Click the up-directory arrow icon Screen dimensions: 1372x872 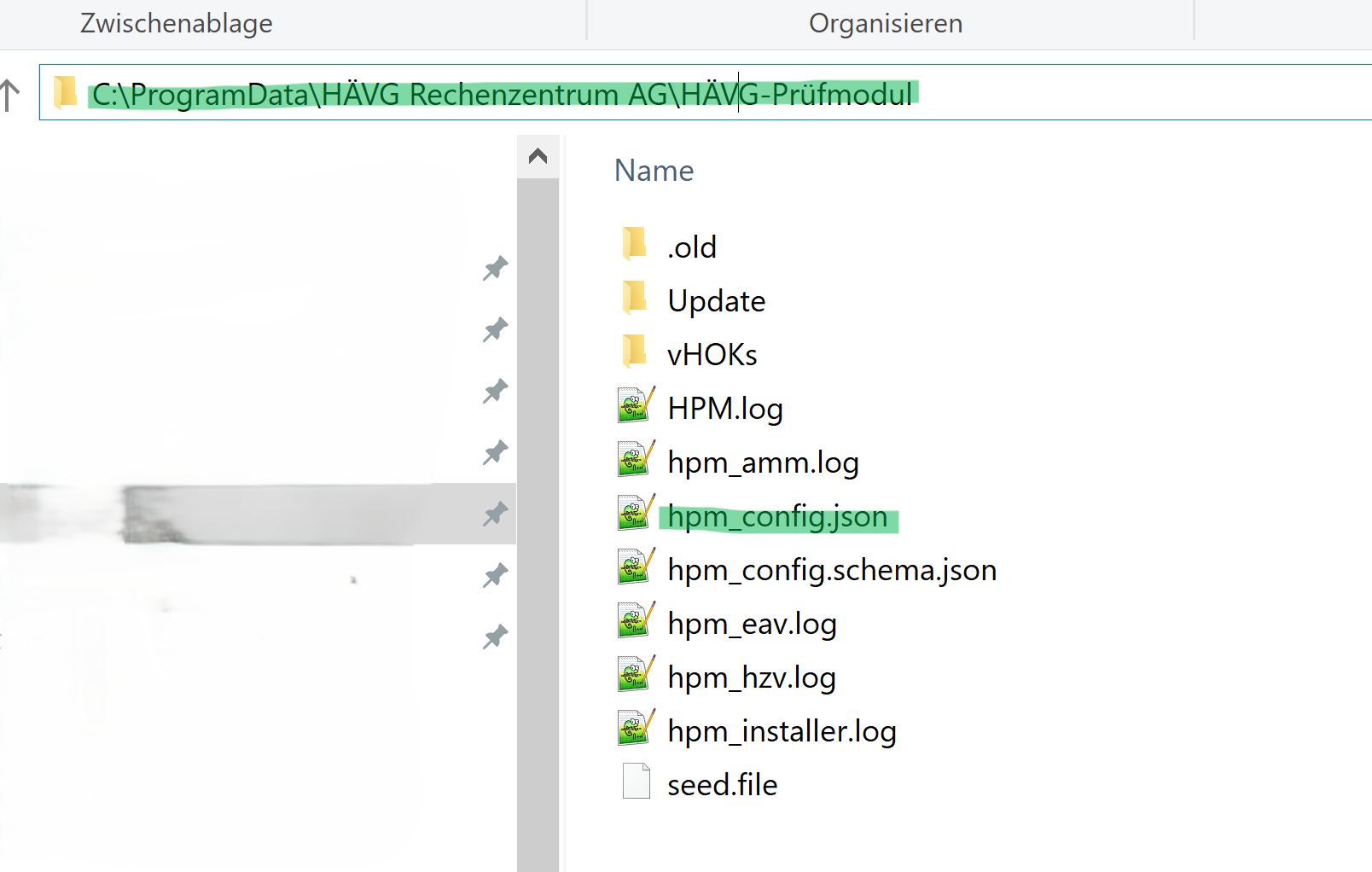10,95
